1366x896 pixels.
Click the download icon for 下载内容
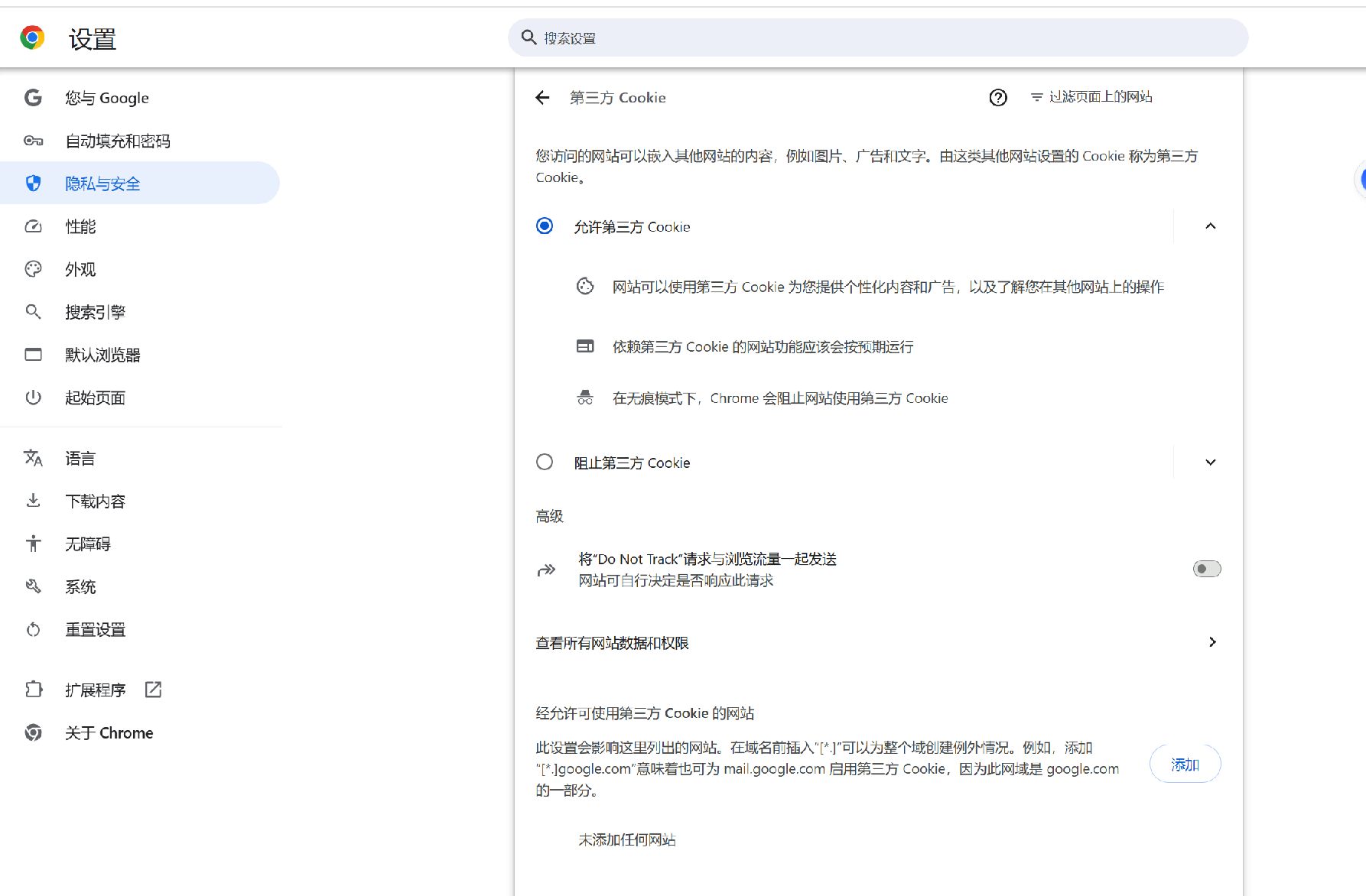click(33, 501)
